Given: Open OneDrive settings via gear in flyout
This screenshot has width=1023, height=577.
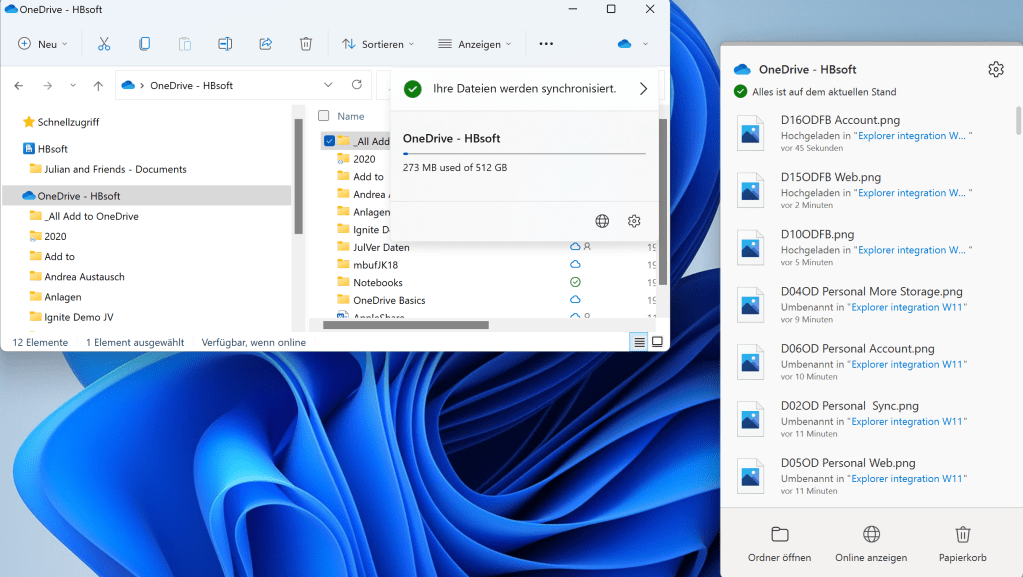Looking at the screenshot, I should 633,221.
